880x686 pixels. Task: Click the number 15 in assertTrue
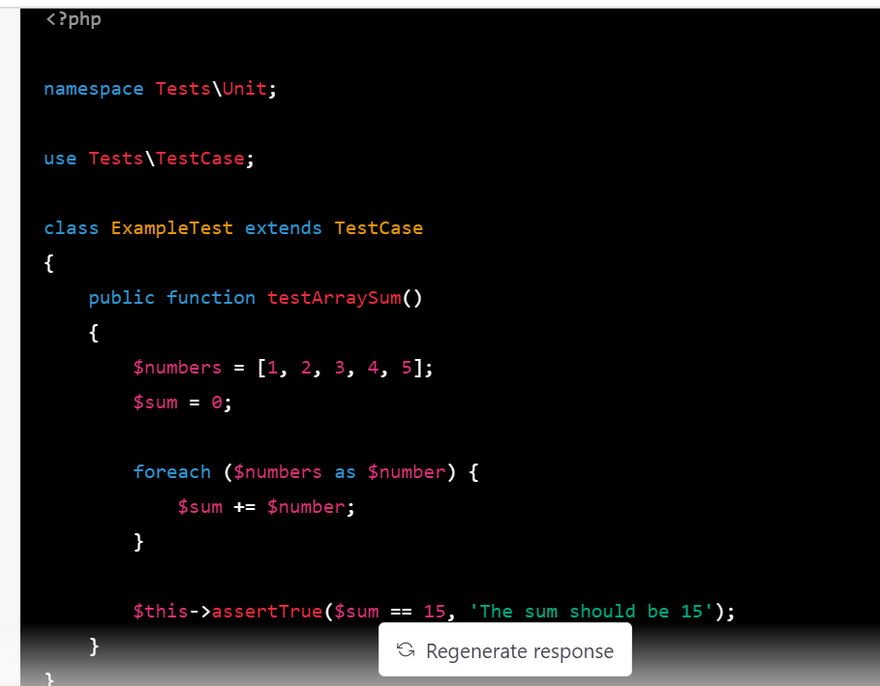435,611
